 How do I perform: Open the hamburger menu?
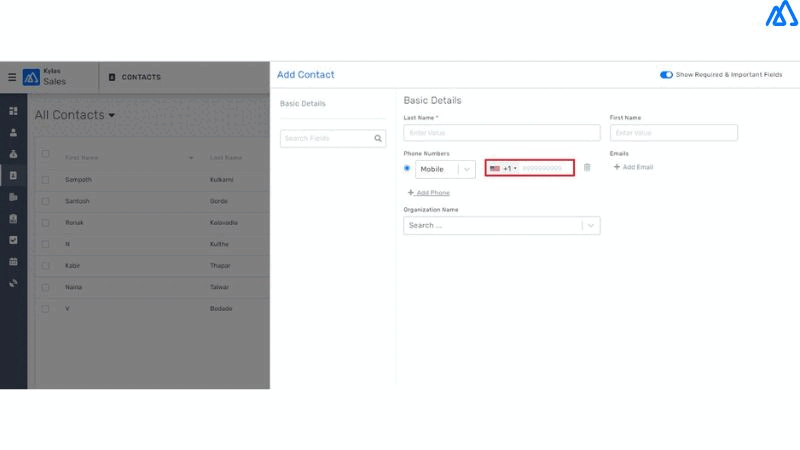point(12,77)
